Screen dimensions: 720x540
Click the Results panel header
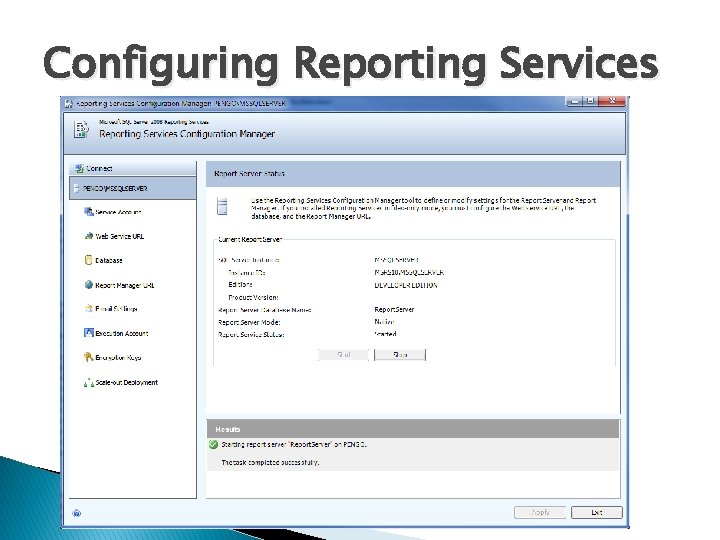point(413,429)
